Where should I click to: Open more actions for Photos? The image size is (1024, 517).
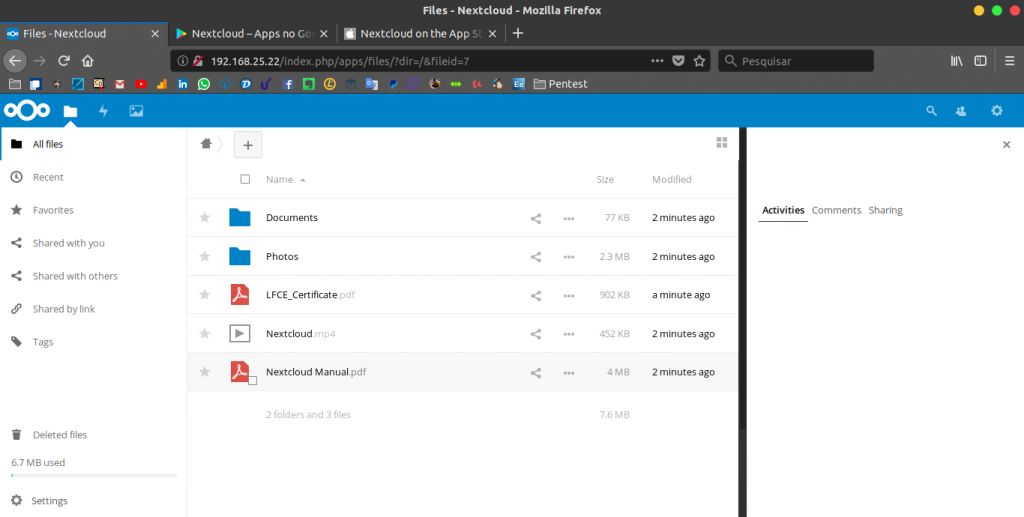[569, 257]
